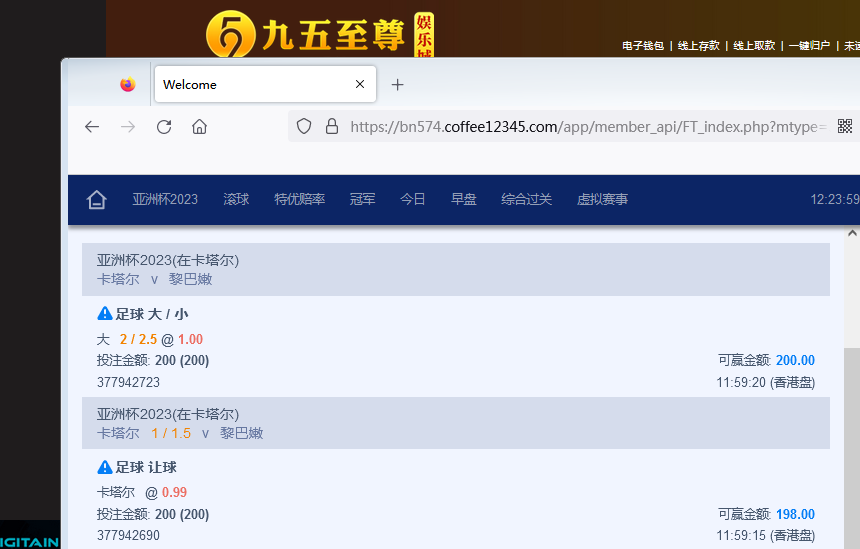Click the home icon in blue navigation bar
Screen dimensions: 860x549
point(97,200)
